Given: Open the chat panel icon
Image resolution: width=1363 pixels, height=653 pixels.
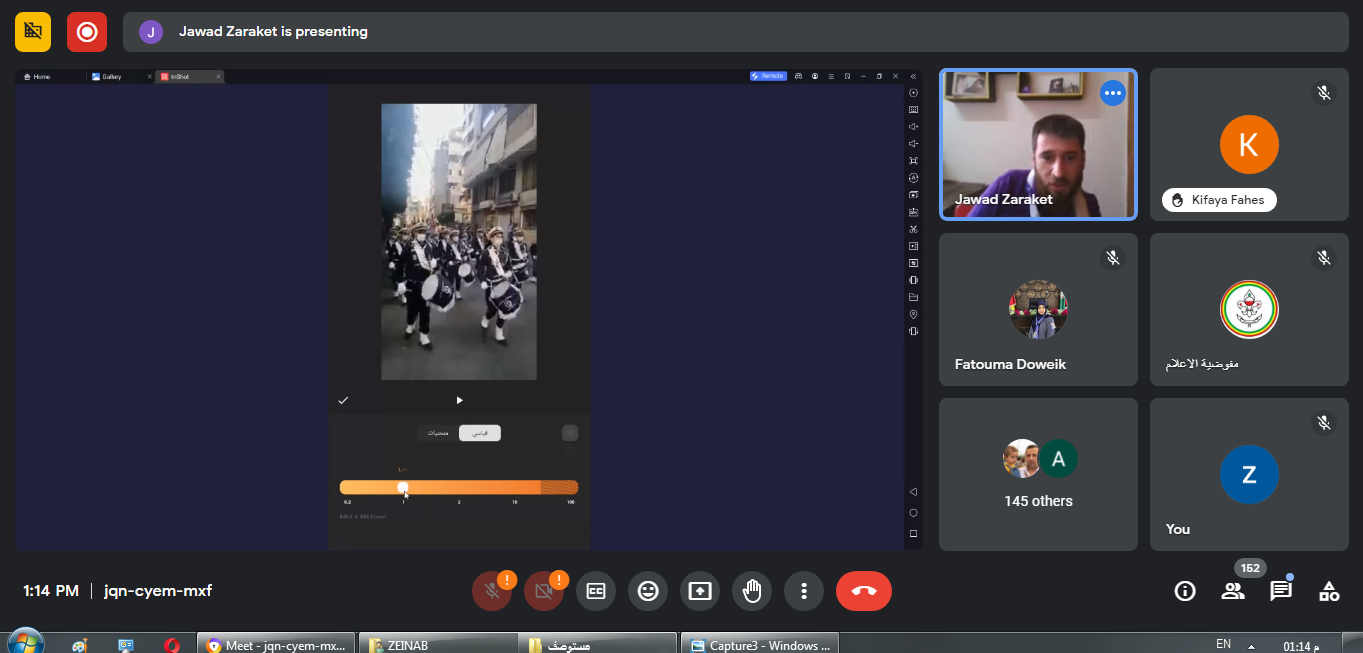Looking at the screenshot, I should click(1281, 591).
